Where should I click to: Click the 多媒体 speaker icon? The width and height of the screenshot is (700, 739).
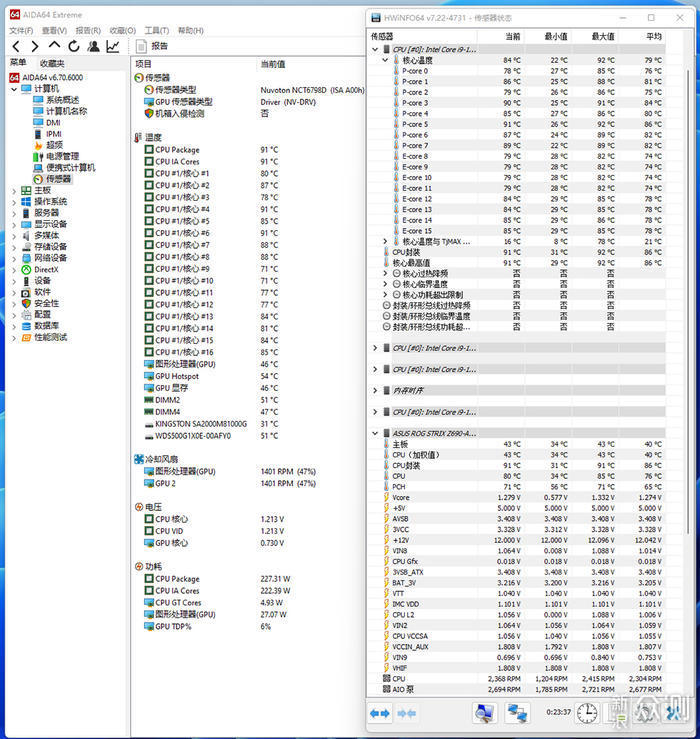[26, 236]
